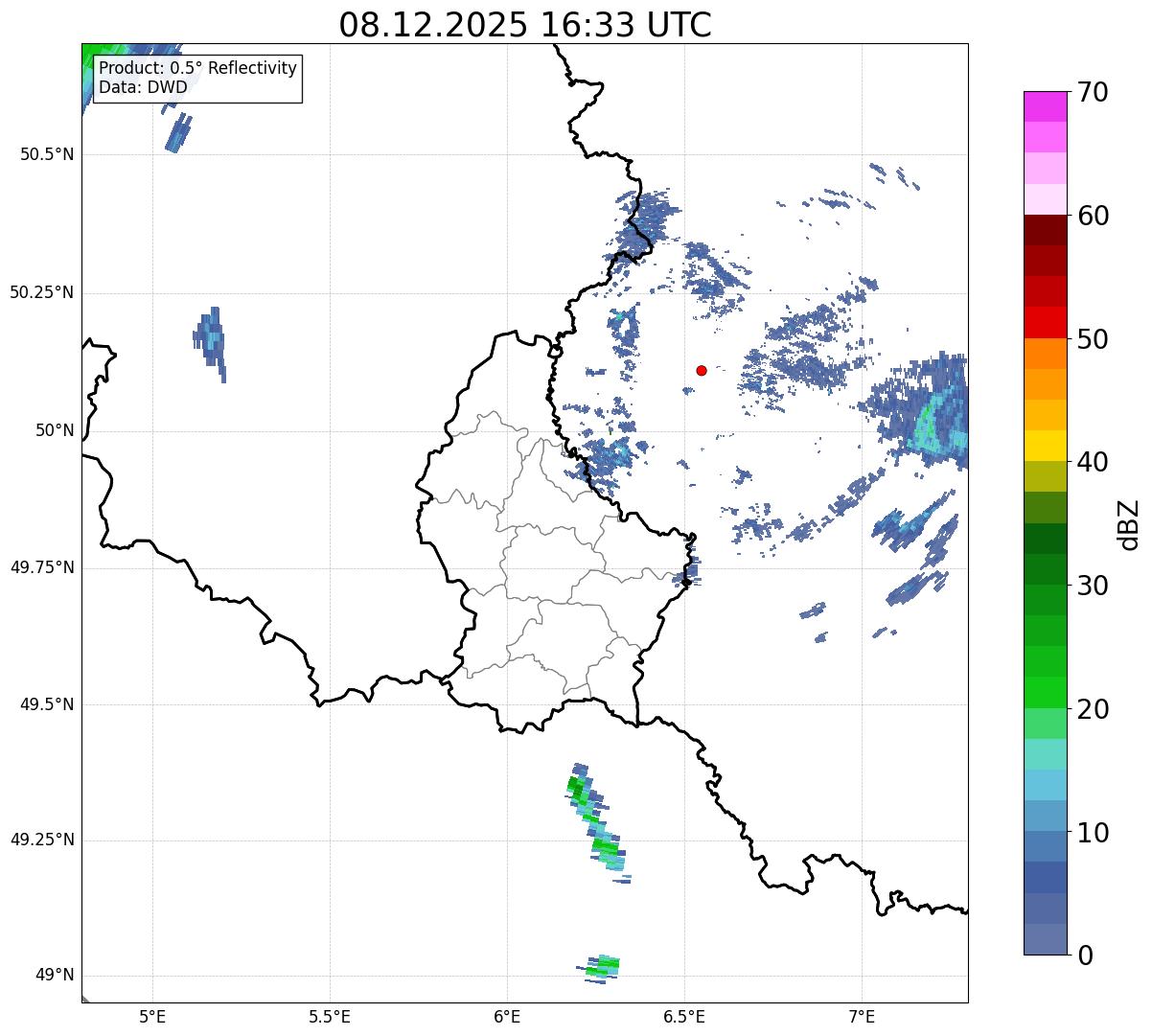Click the latitude label "49.25°N"

[42, 840]
